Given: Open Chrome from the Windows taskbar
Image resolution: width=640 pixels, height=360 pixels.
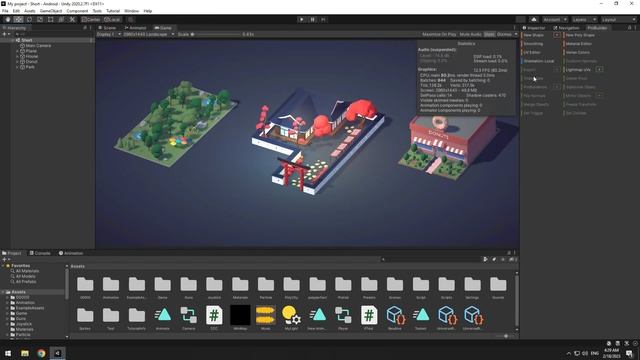Looking at the screenshot, I should point(41,353).
